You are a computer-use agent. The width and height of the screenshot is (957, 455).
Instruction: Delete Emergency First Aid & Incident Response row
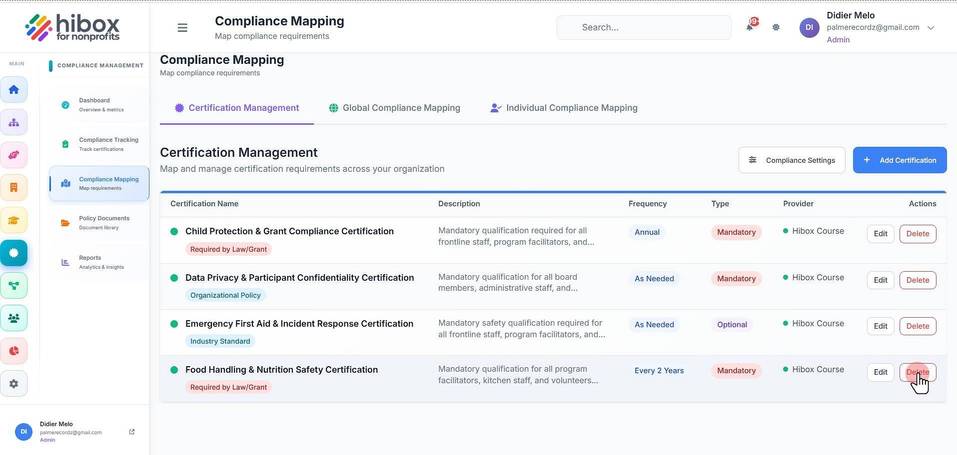coord(917,326)
